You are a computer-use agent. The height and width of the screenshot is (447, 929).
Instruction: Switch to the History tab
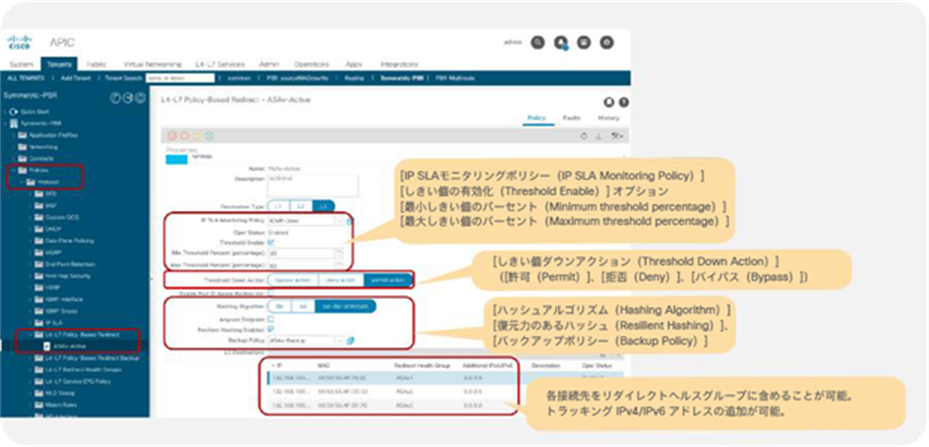tap(608, 118)
